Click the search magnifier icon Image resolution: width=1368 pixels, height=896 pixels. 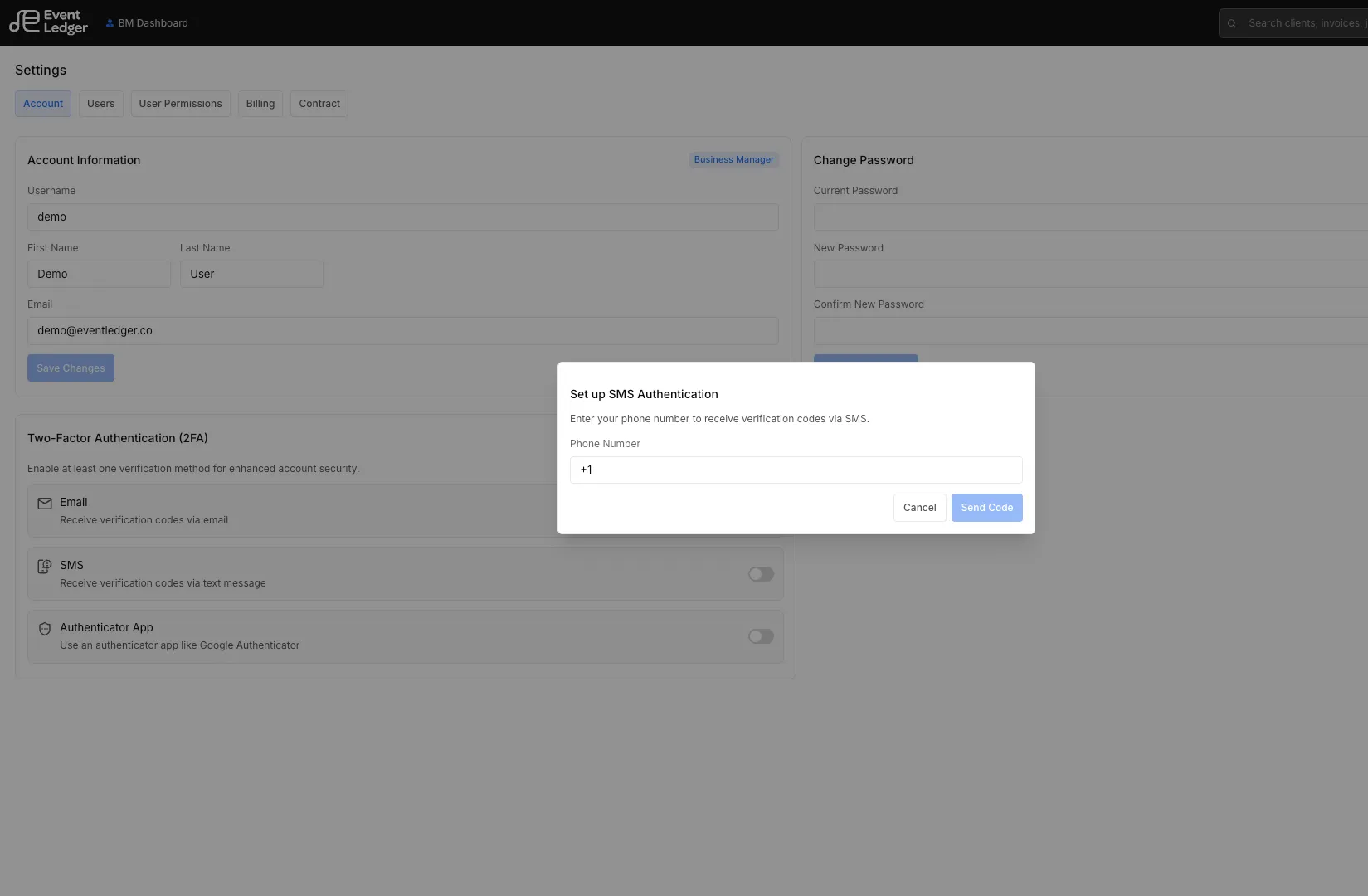point(1232,23)
